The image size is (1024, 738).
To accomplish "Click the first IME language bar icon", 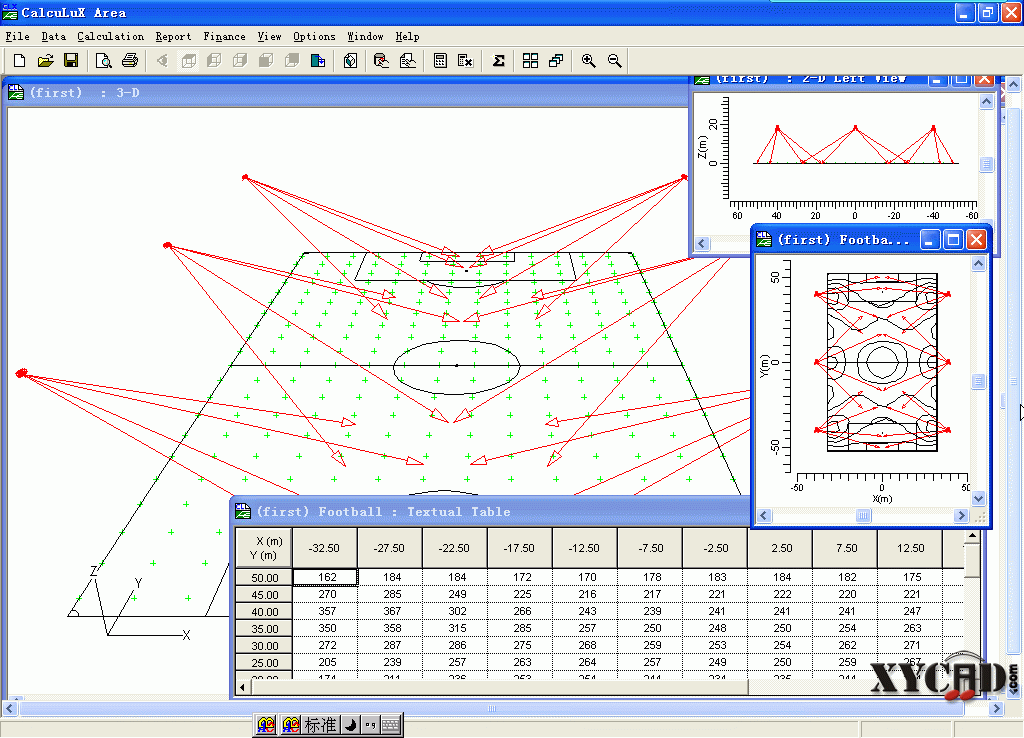I will click(266, 724).
